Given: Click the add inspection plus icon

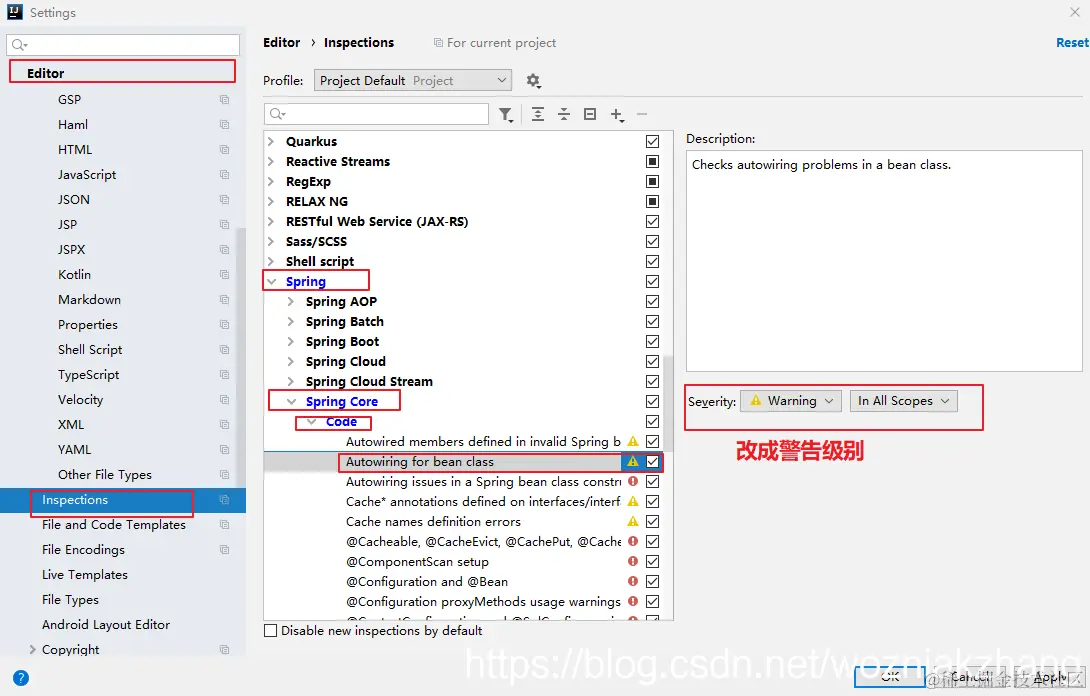Looking at the screenshot, I should 617,115.
